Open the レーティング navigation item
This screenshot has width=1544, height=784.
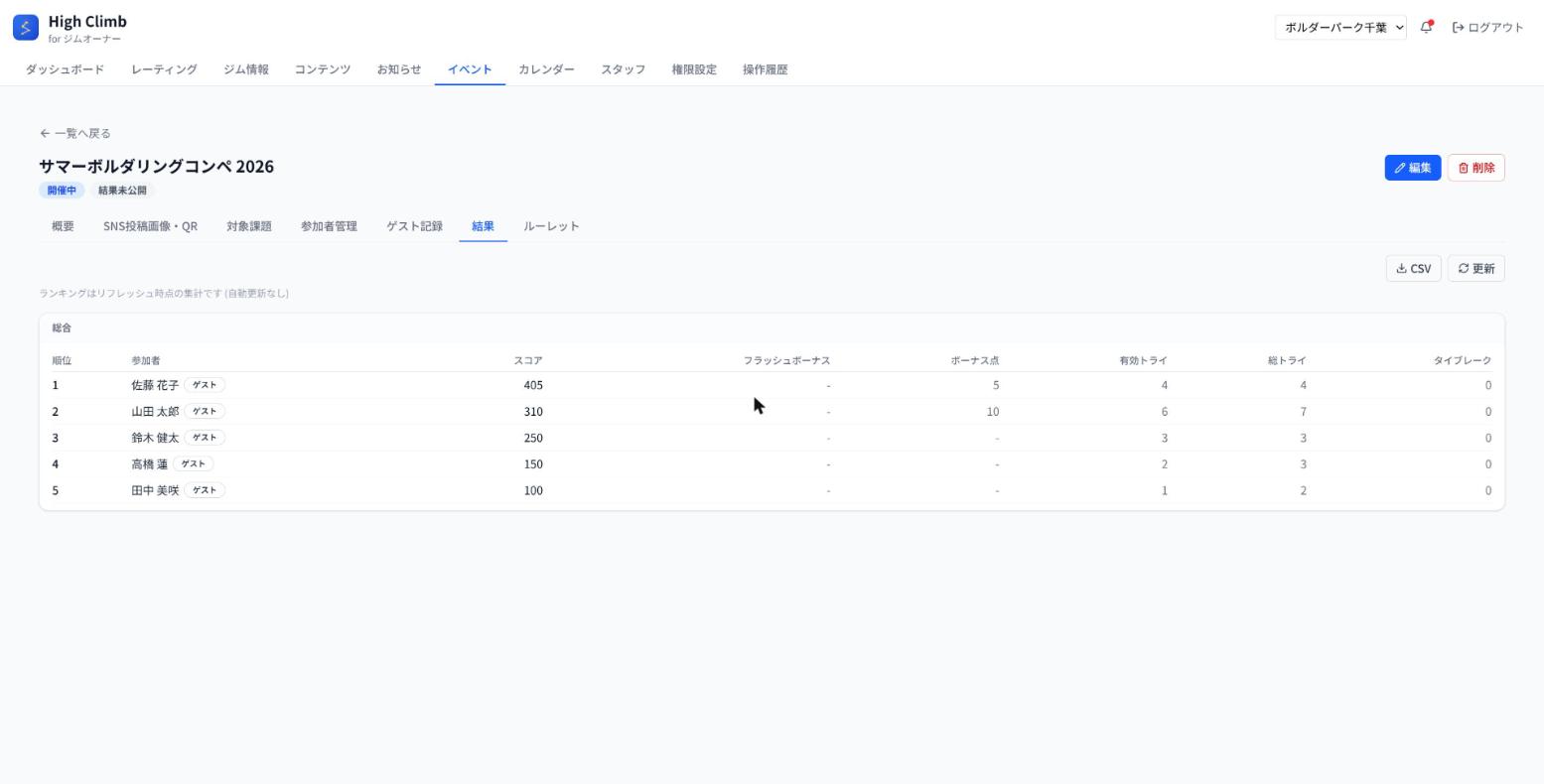(164, 69)
